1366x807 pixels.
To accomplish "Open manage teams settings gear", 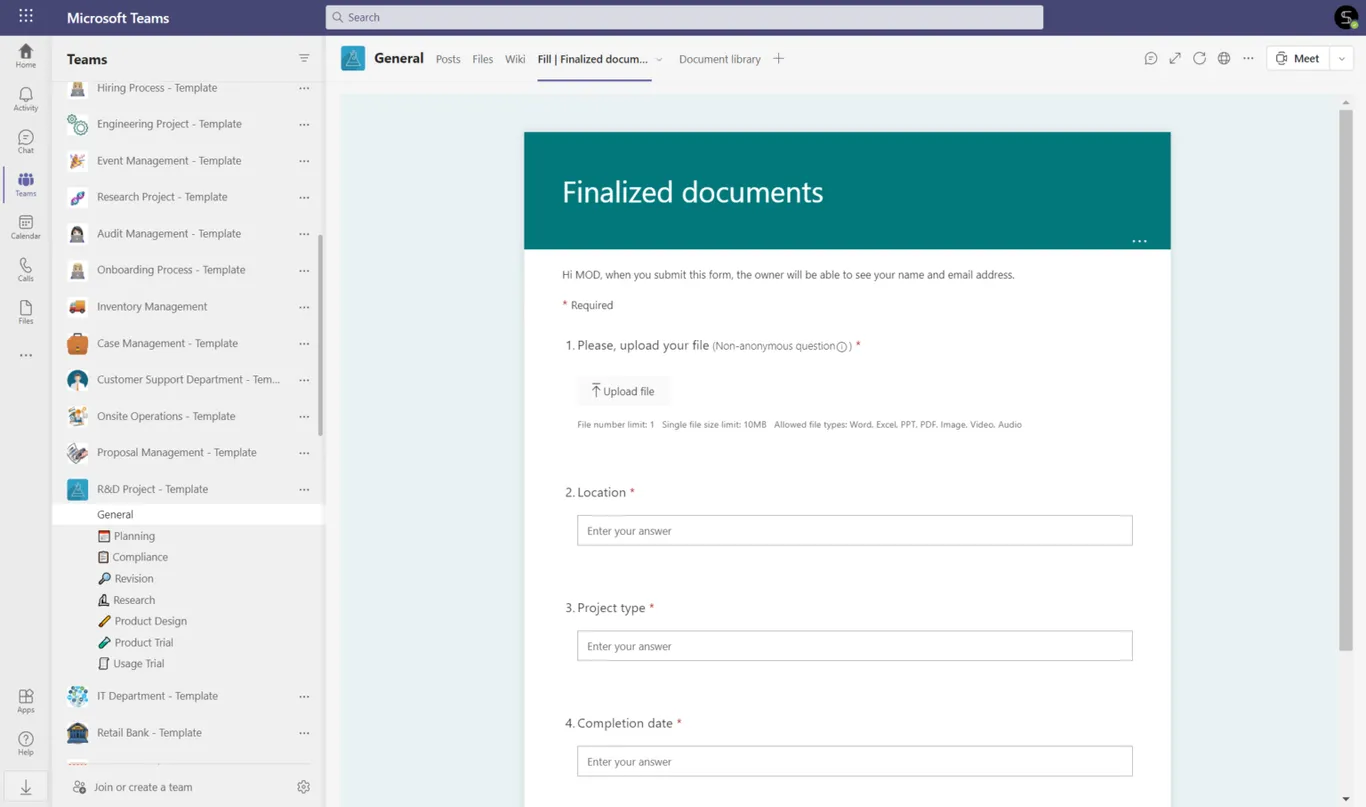I will pos(304,787).
